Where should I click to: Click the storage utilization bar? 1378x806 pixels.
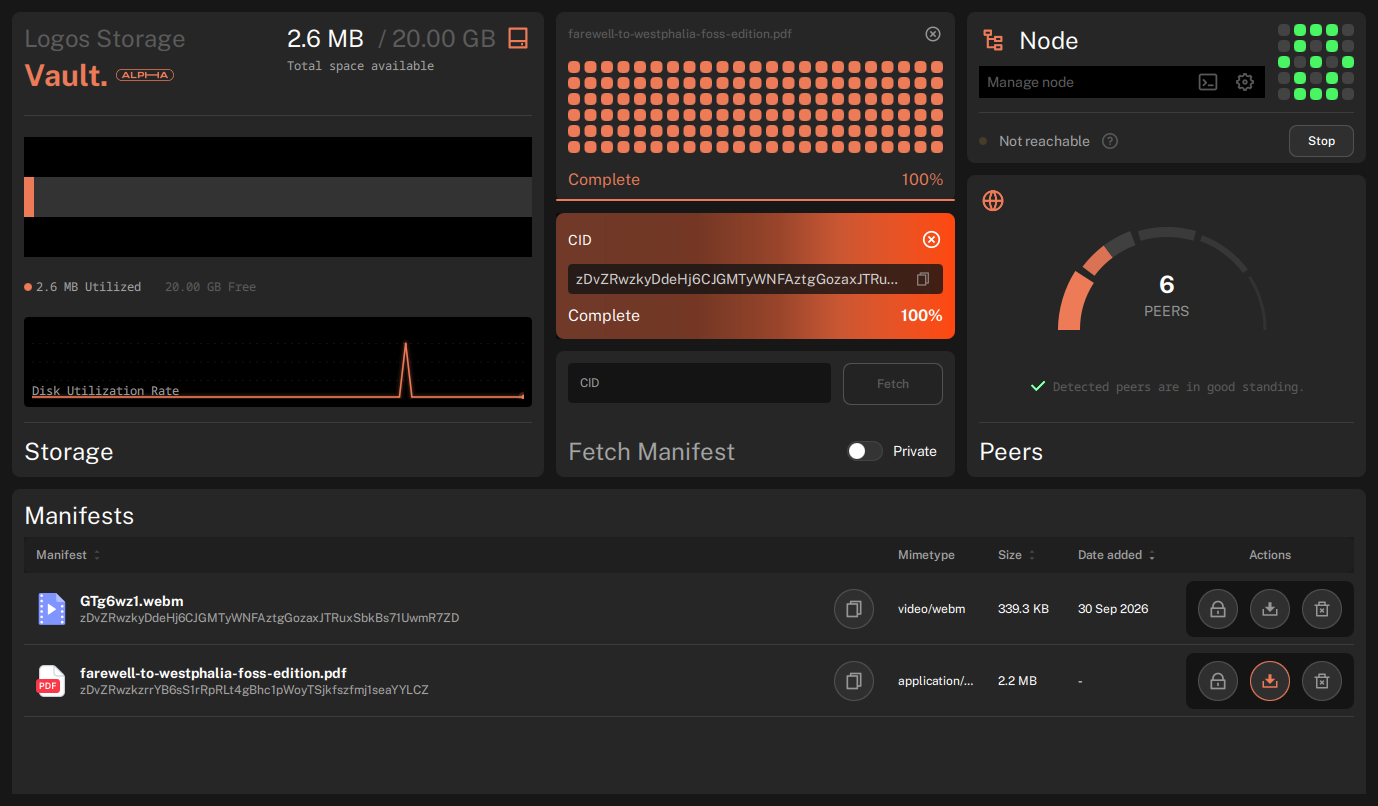278,197
